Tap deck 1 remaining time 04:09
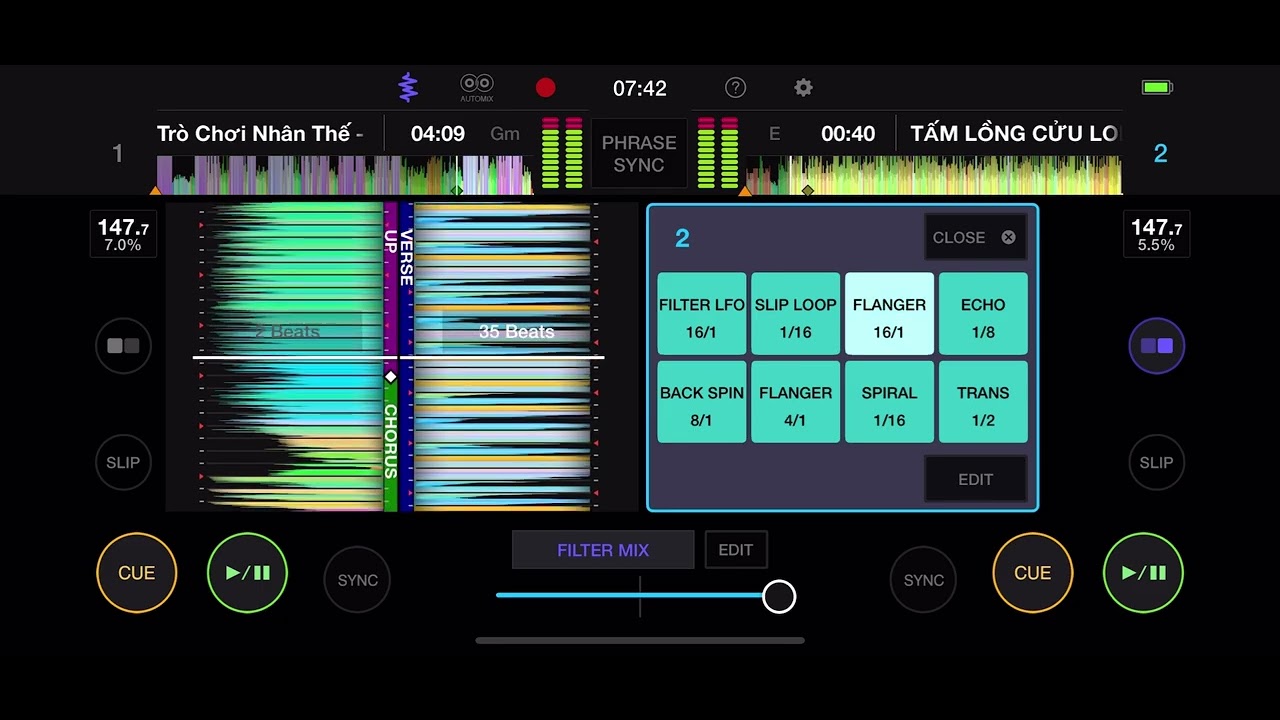Screen dimensions: 1280x720 (438, 134)
